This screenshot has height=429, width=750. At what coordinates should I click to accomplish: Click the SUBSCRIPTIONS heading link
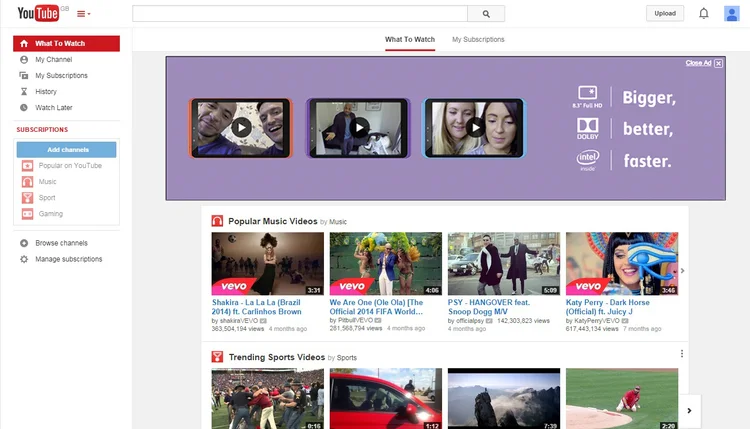[x=42, y=130]
